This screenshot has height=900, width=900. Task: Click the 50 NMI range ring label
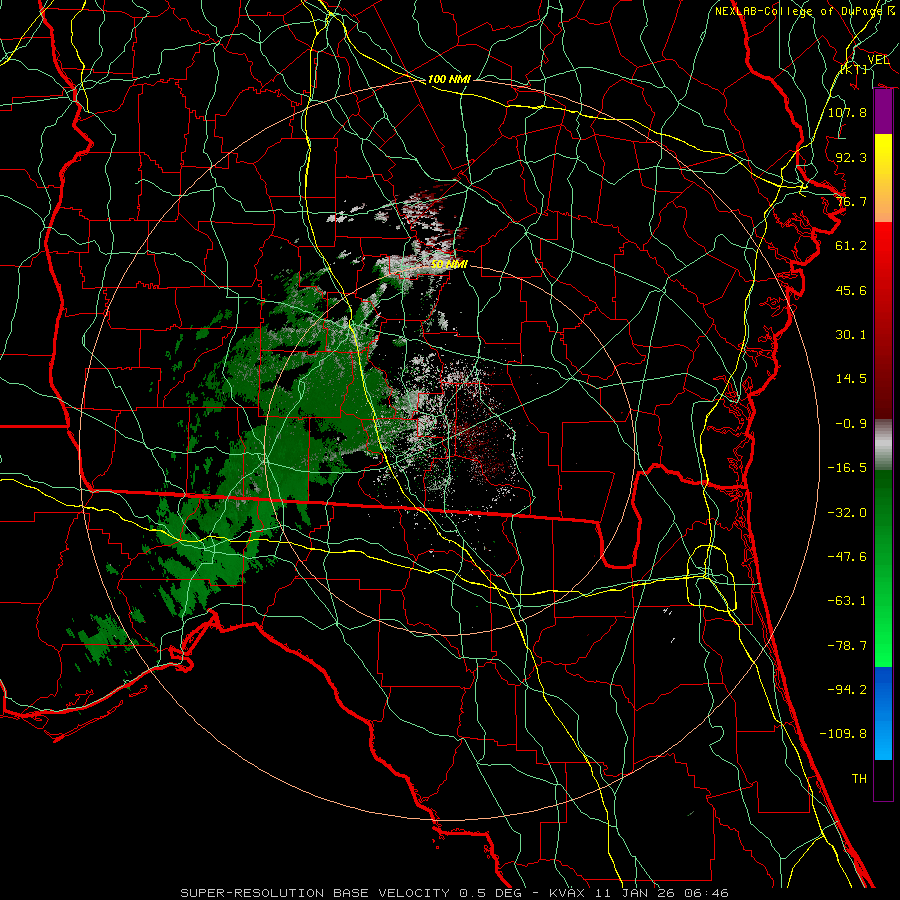(449, 264)
